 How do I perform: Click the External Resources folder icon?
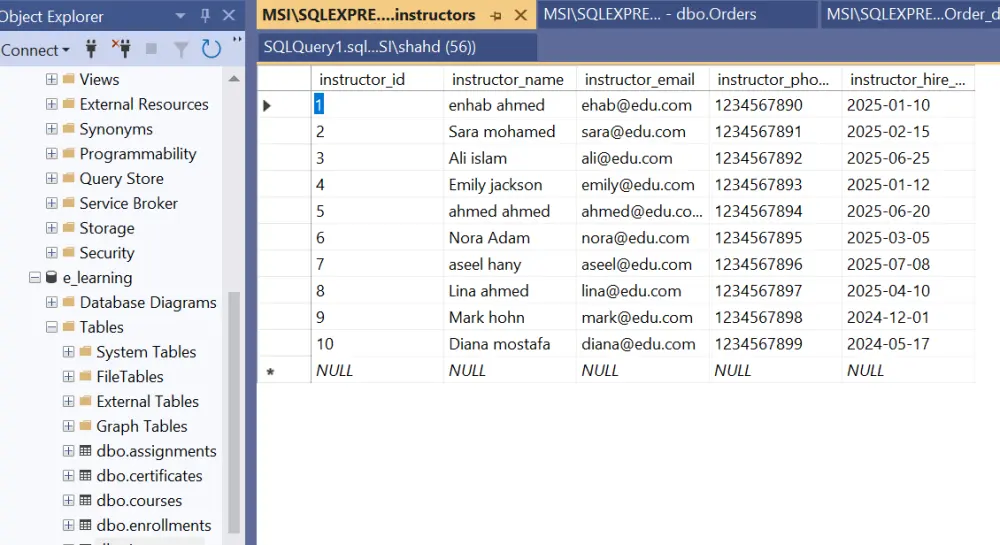point(69,104)
